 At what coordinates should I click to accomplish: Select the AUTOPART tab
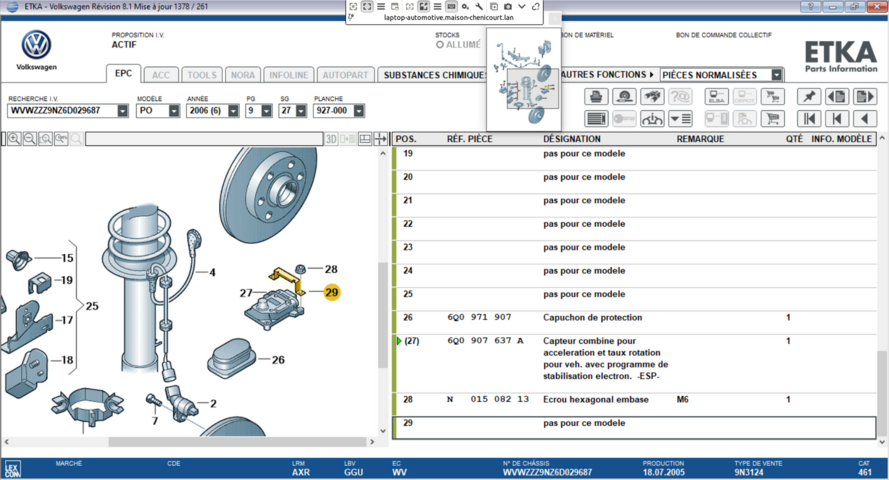coord(345,75)
